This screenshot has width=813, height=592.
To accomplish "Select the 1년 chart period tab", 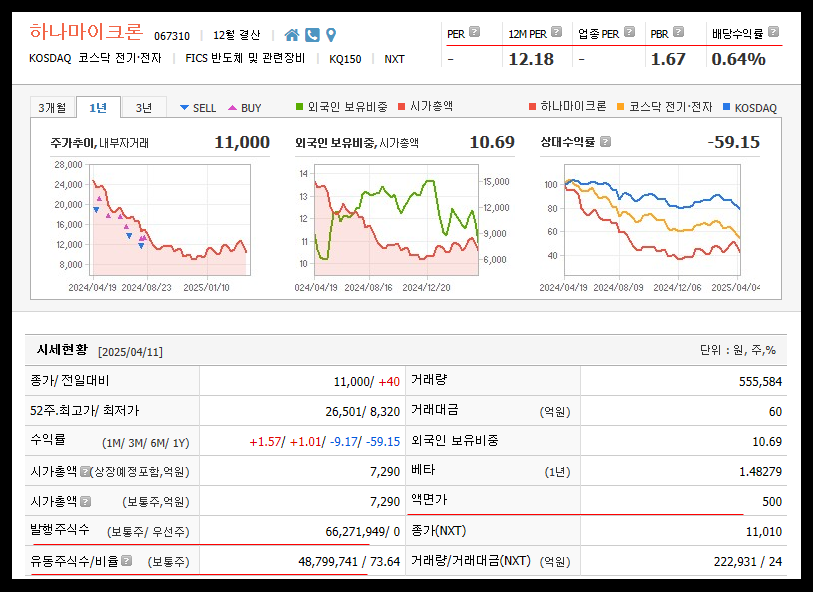I will pyautogui.click(x=98, y=107).
